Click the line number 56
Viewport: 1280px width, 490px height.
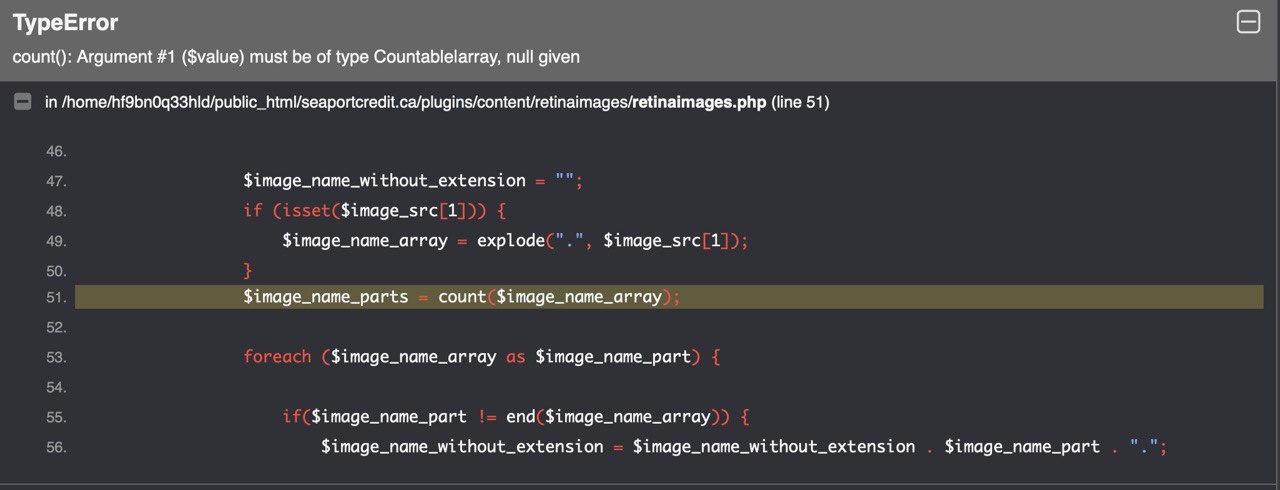point(56,447)
